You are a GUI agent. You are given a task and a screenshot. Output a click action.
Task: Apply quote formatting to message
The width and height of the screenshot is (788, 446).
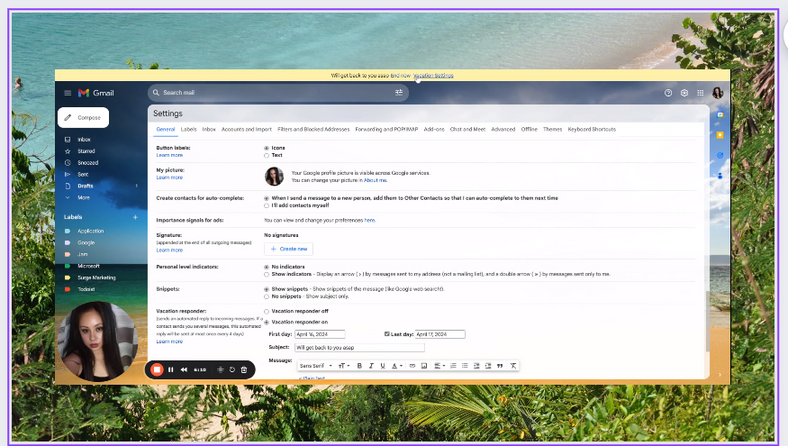(x=500, y=366)
